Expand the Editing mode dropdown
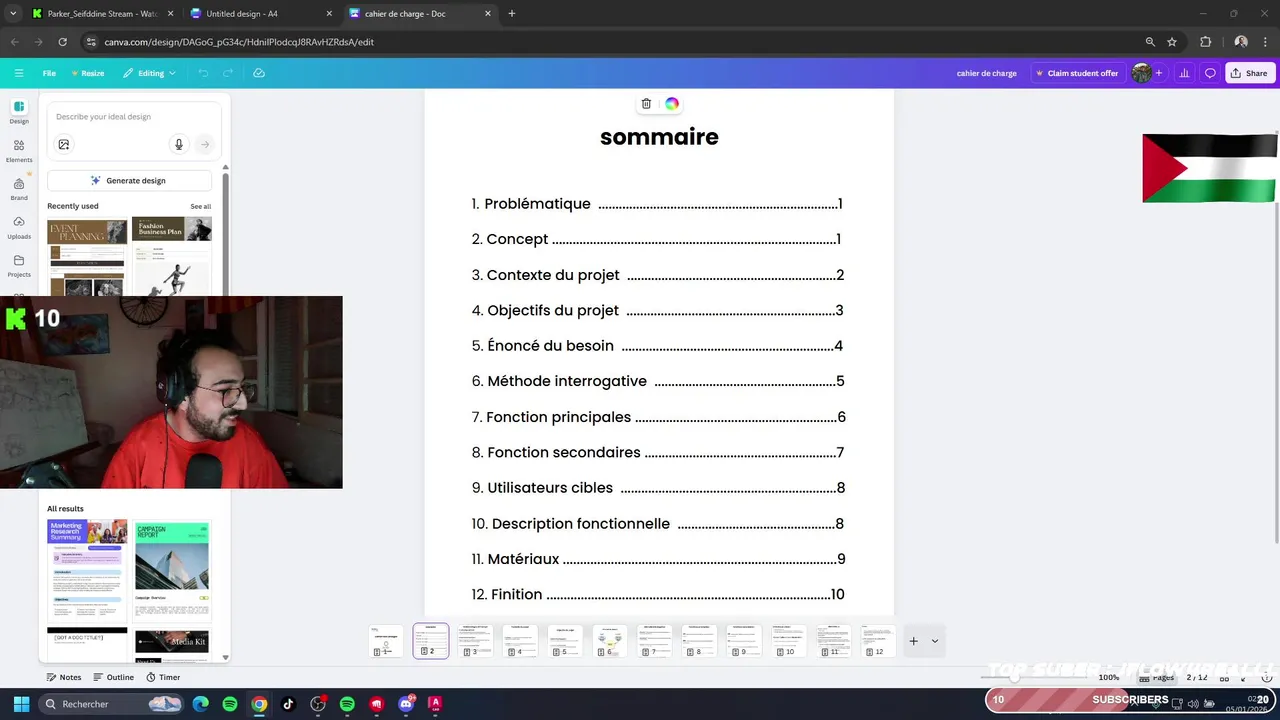This screenshot has height=720, width=1280. tap(149, 73)
